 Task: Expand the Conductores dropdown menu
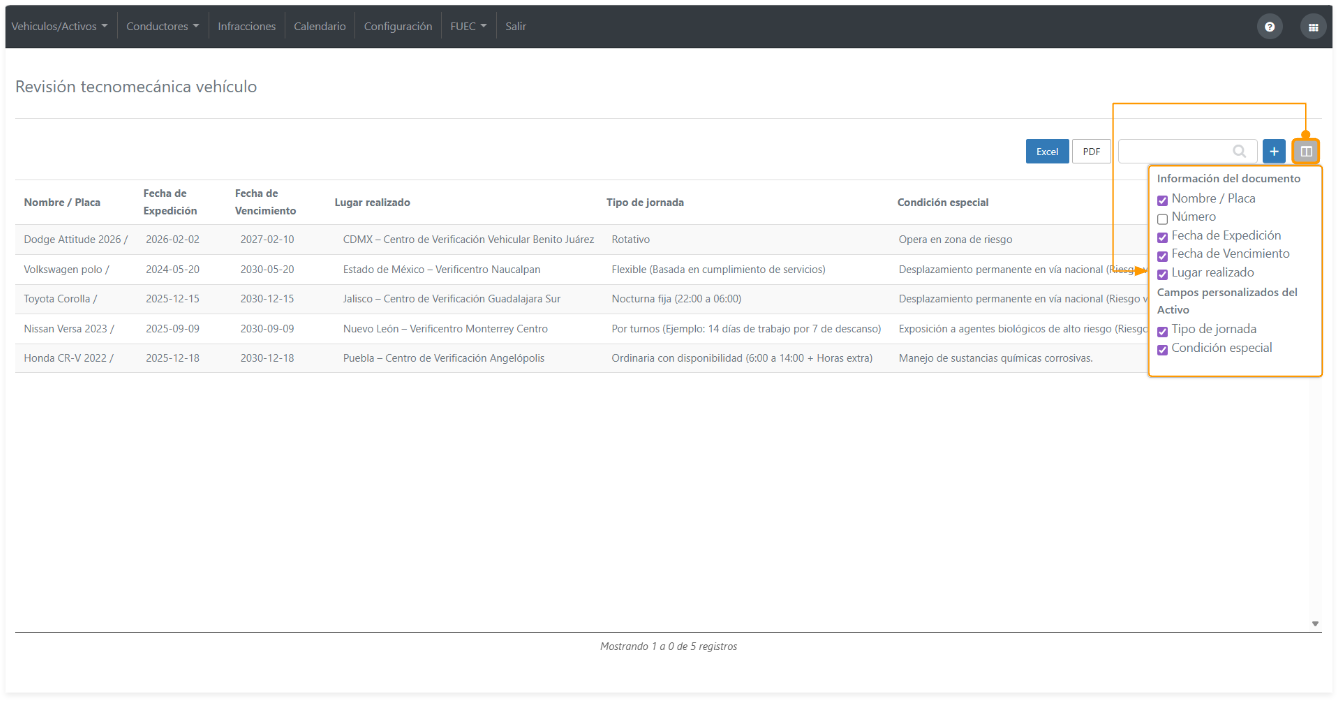(x=162, y=26)
